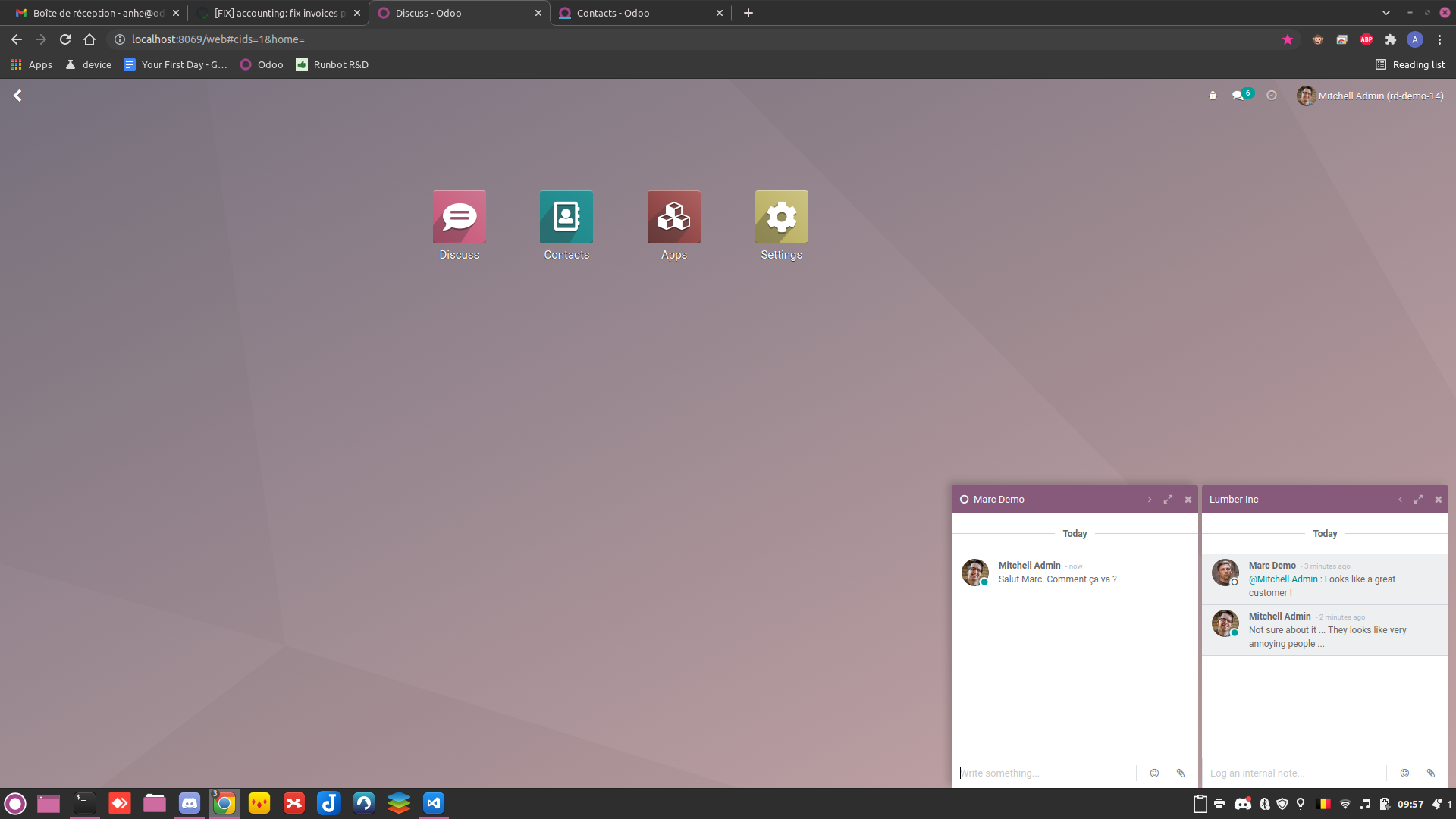Focus the 'Write something...' message field
The height and width of the screenshot is (819, 1456).
coord(1045,773)
